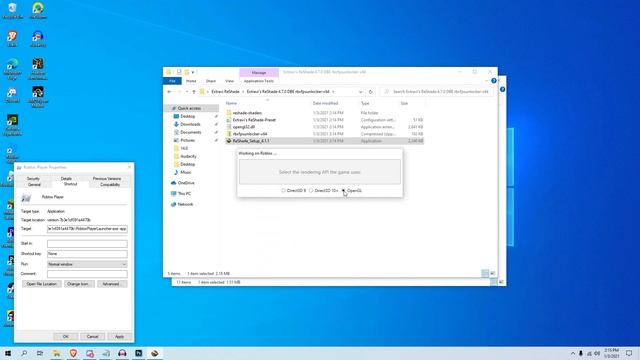Switch to Compatibility tab in Properties
The height and width of the screenshot is (360, 640).
click(x=110, y=185)
